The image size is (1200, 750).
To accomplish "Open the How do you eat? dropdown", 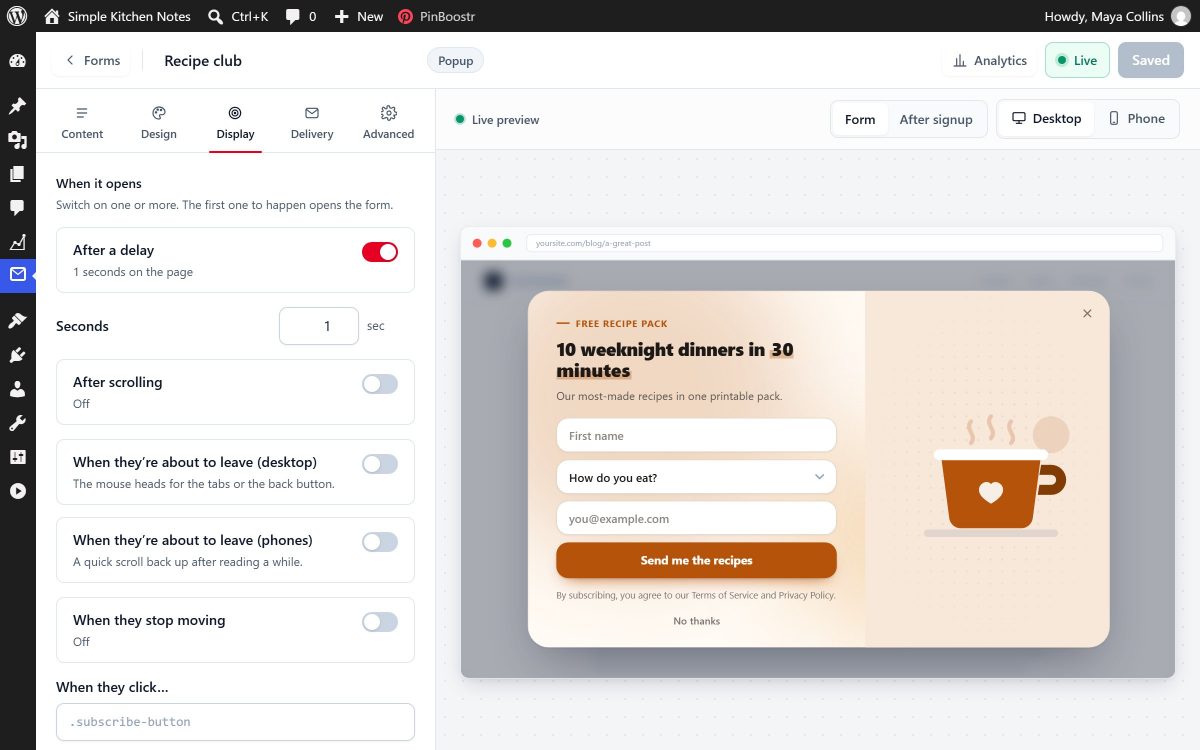I will pos(696,477).
